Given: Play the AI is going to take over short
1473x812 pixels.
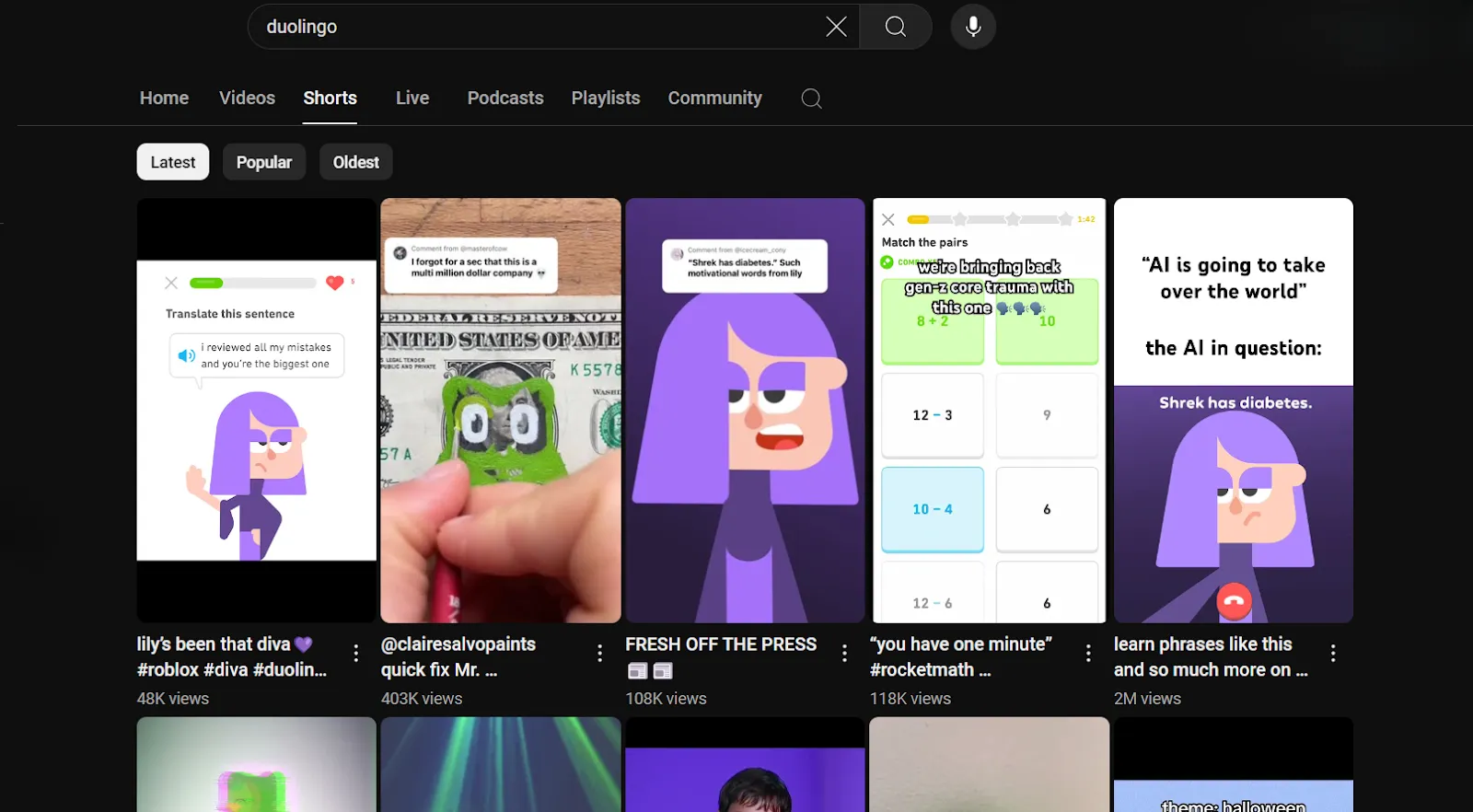Looking at the screenshot, I should point(1234,411).
